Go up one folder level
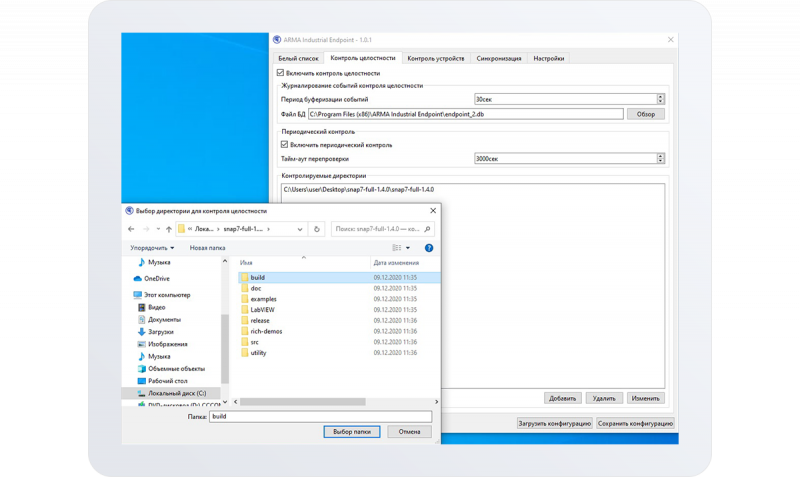 click(166, 229)
